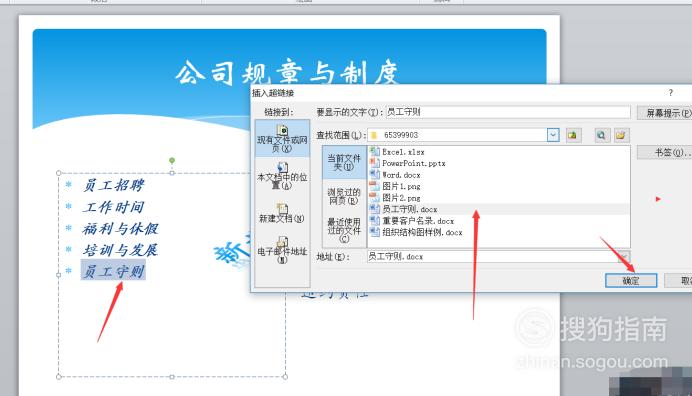Click the Address field containing 员工守则.docx
The height and width of the screenshot is (396, 692).
pos(492,256)
